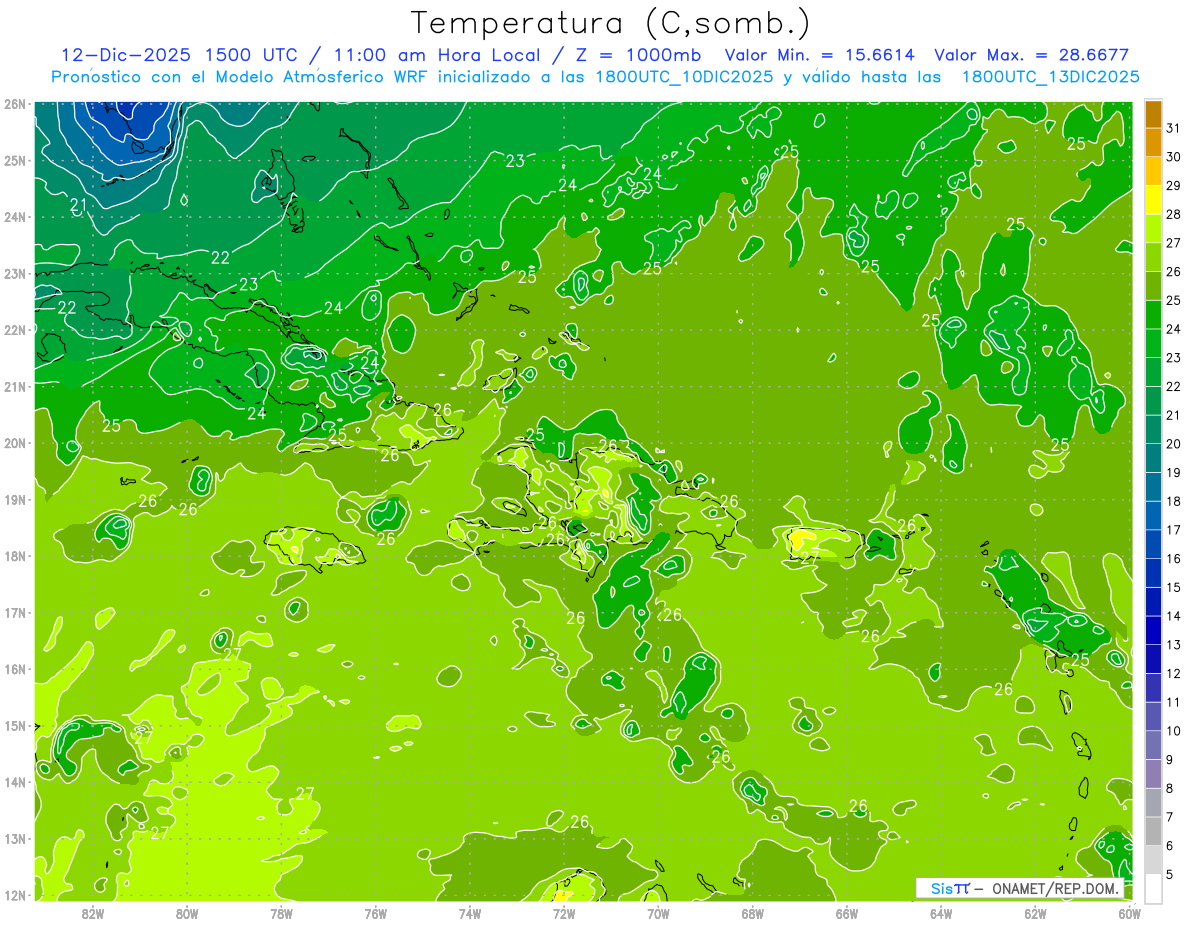Pick the yellow swatch between legend values 28 and 29
1200x927 pixels.
click(x=1153, y=199)
